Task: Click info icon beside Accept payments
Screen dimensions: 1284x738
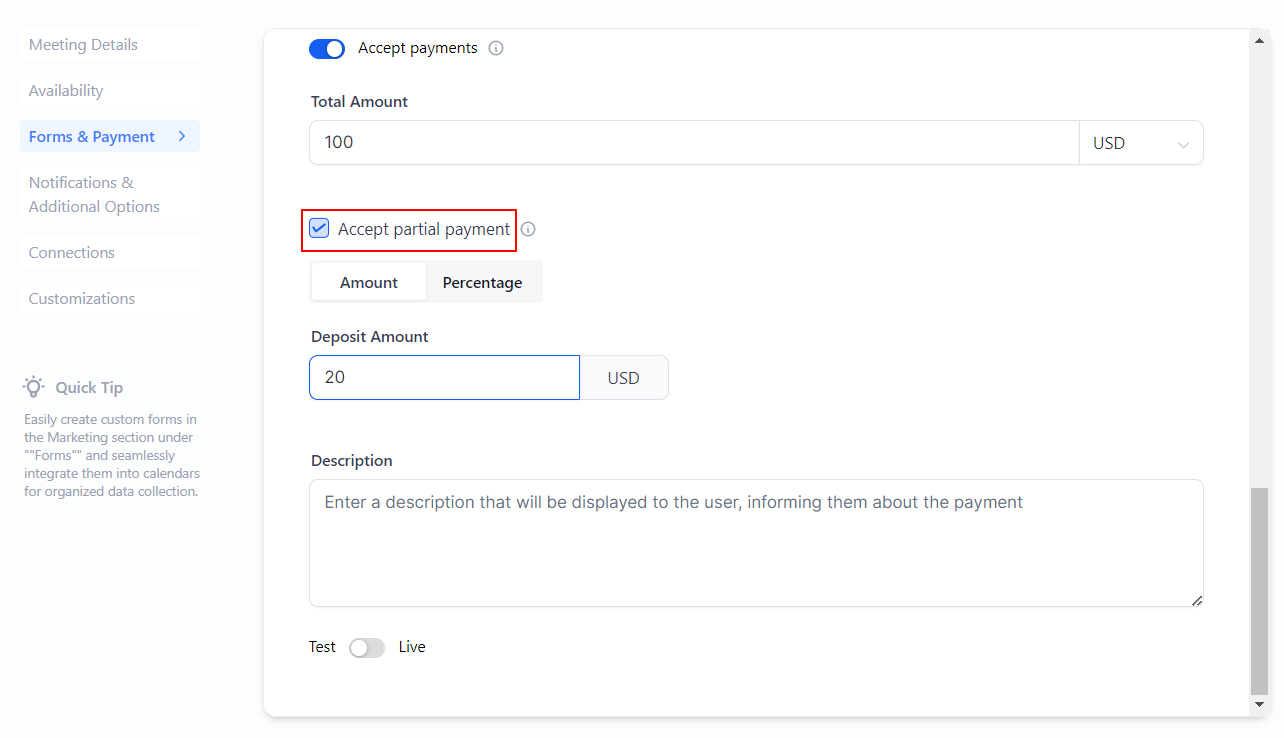Action: point(496,48)
